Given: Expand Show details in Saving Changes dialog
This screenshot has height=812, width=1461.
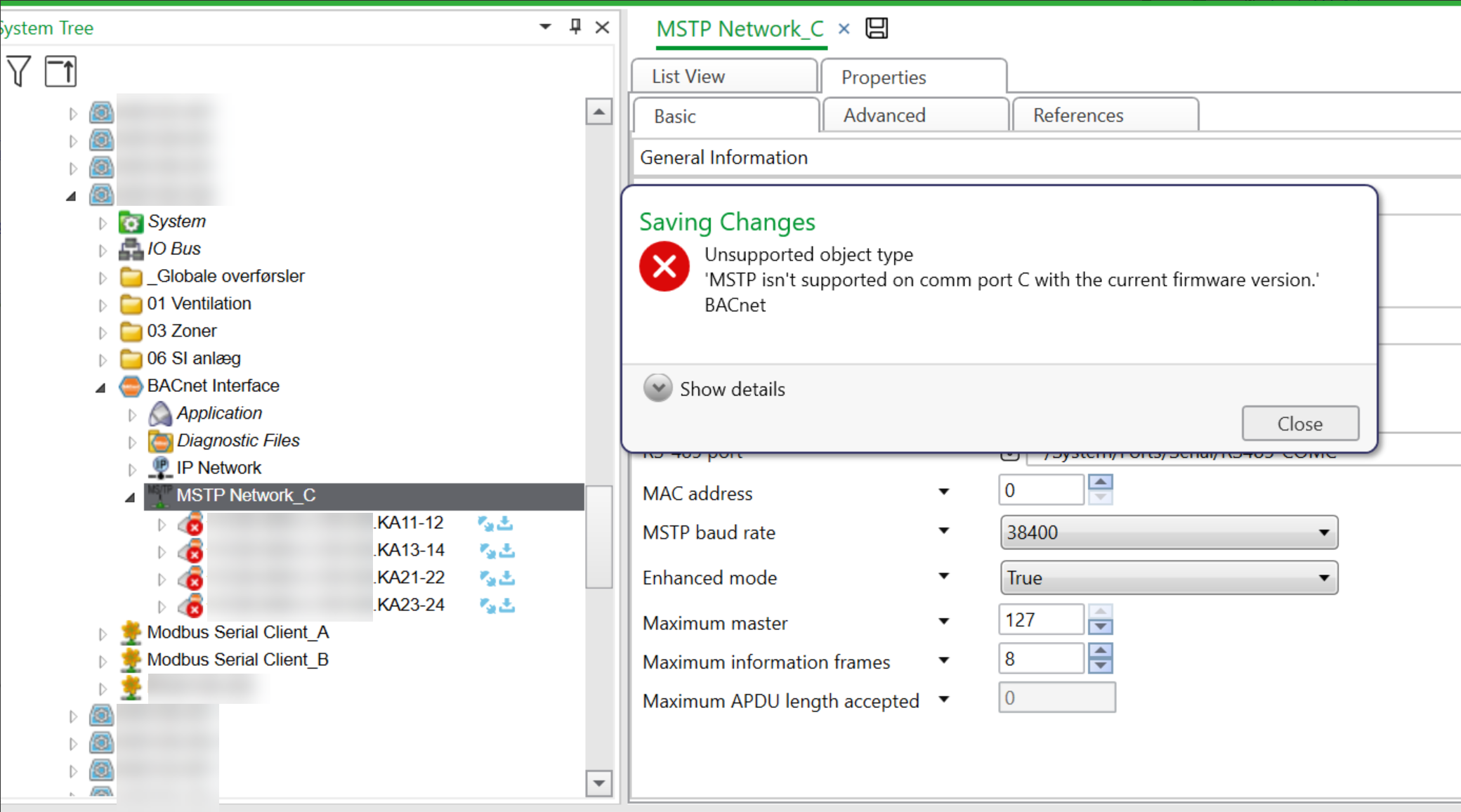Looking at the screenshot, I should coord(658,388).
